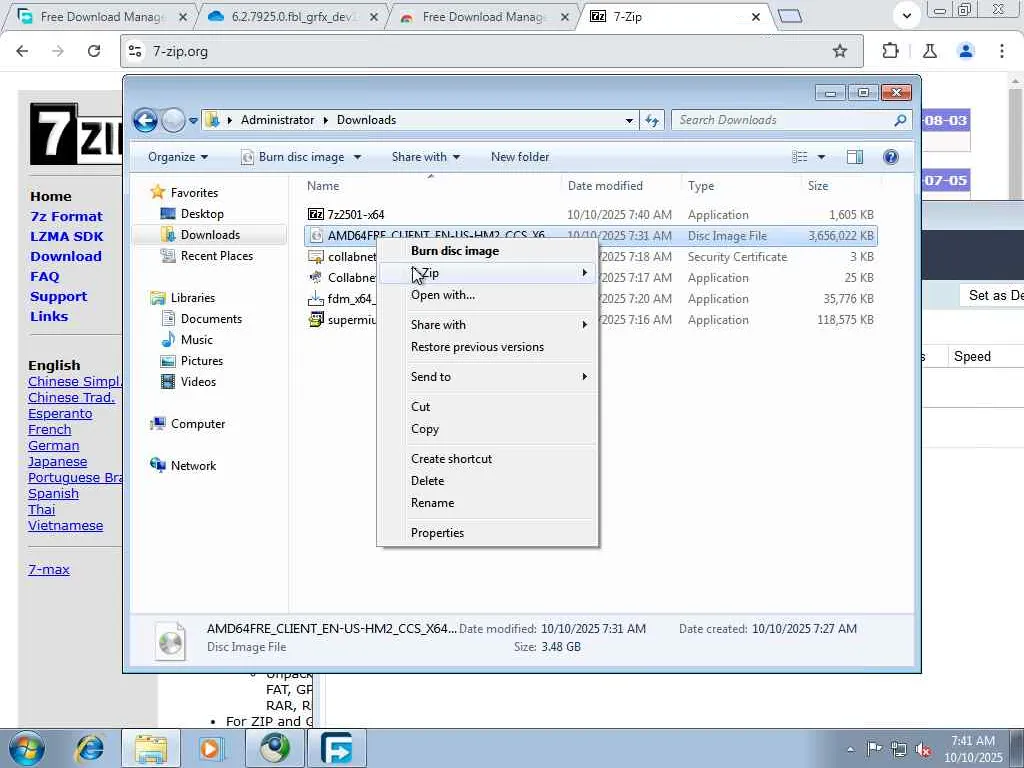Image resolution: width=1024 pixels, height=768 pixels.
Task: Click the Change your view icon
Action: 800,157
